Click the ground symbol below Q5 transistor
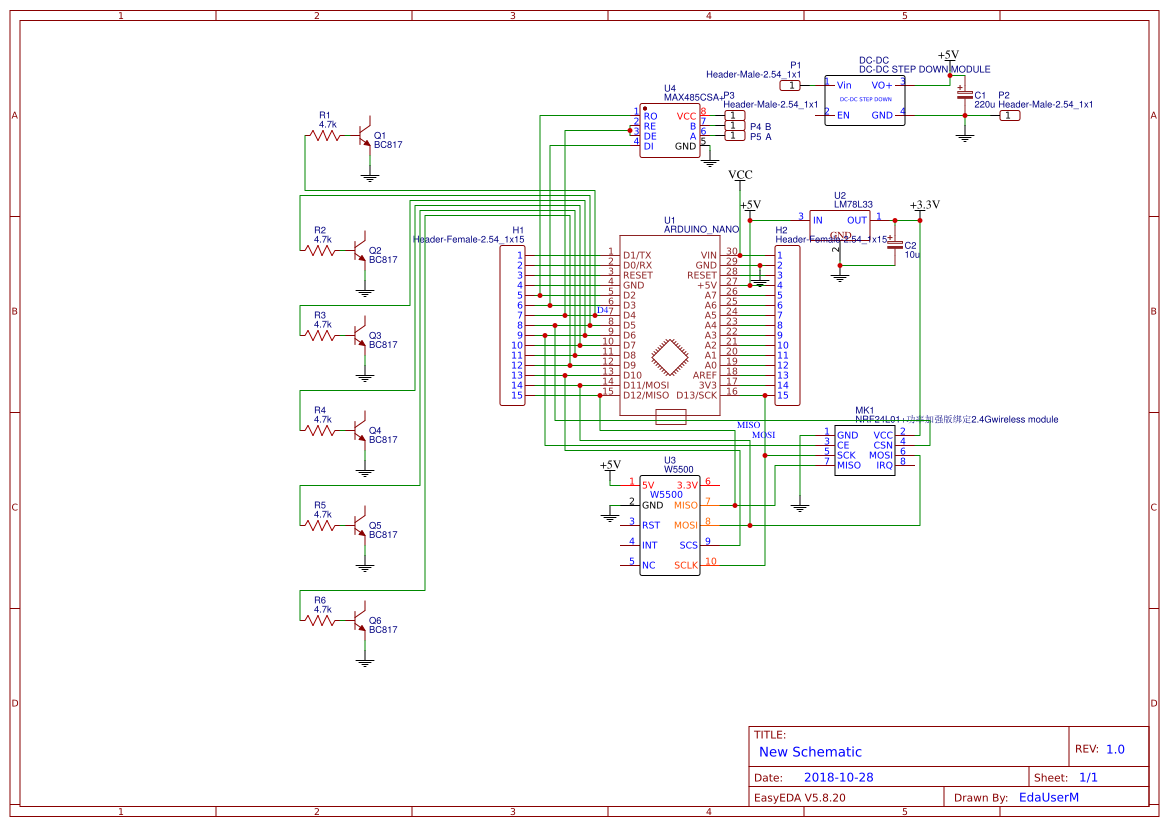1169x827 pixels. click(365, 566)
